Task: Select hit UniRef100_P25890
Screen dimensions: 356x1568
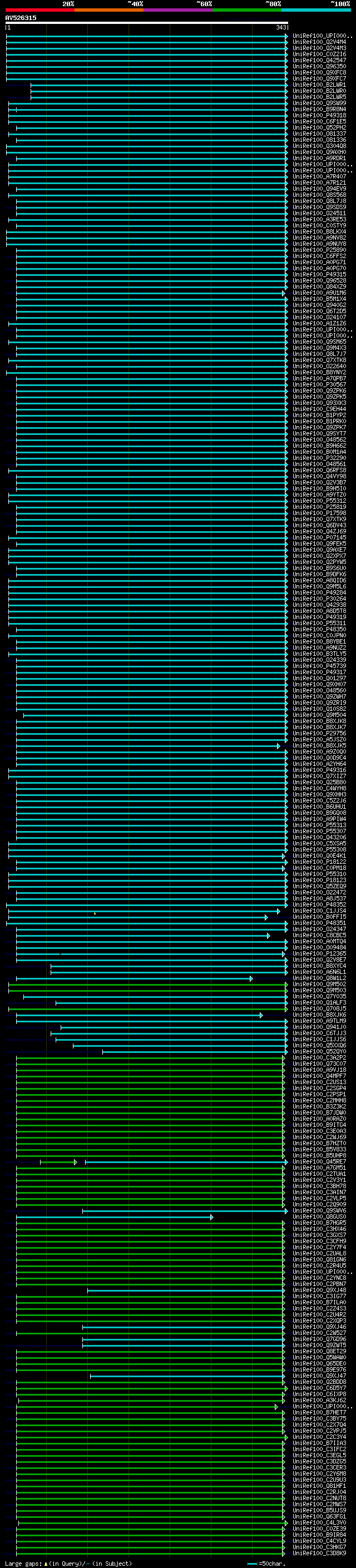Action: 319,250
